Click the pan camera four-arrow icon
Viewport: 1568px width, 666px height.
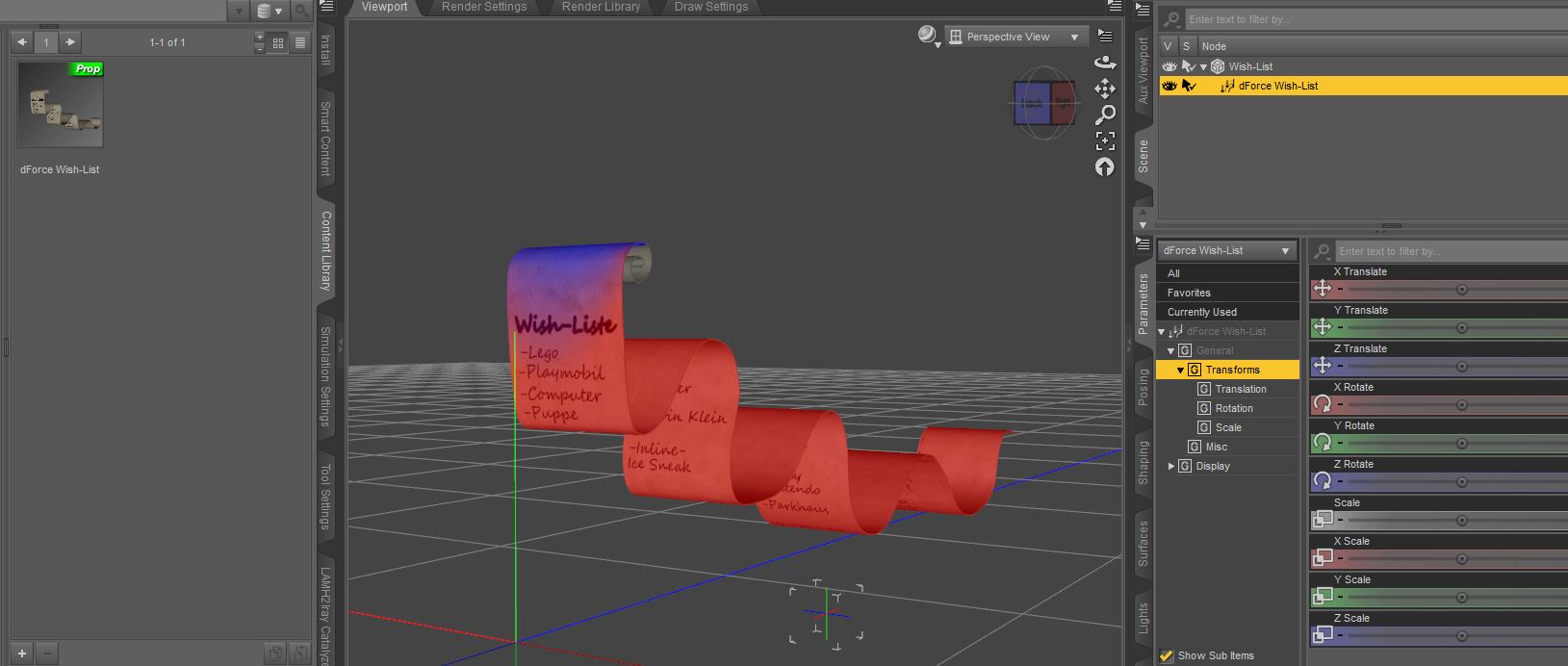point(1105,90)
